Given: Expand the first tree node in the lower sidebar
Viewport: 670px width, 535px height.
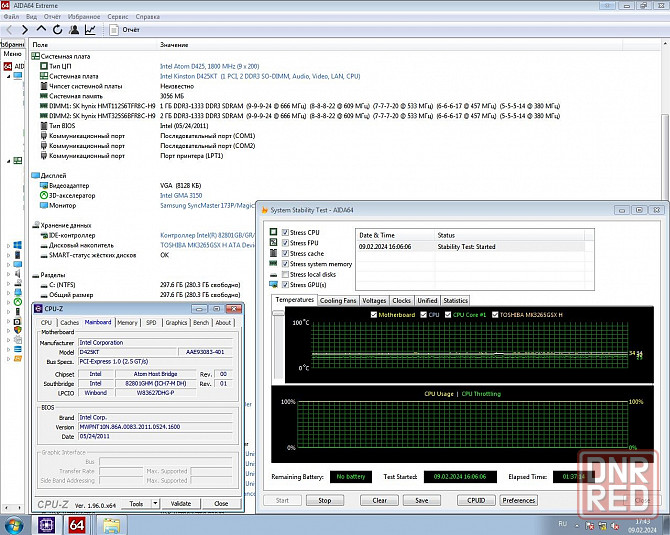Looking at the screenshot, I should (x=9, y=245).
